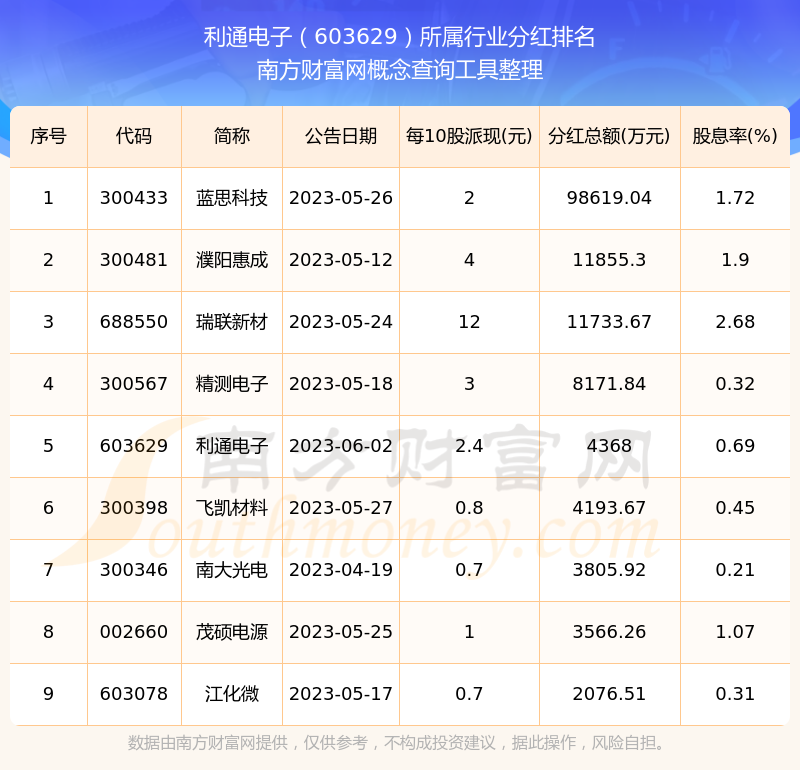
Task: Click dividend yield 1.9
Action: pos(735,260)
